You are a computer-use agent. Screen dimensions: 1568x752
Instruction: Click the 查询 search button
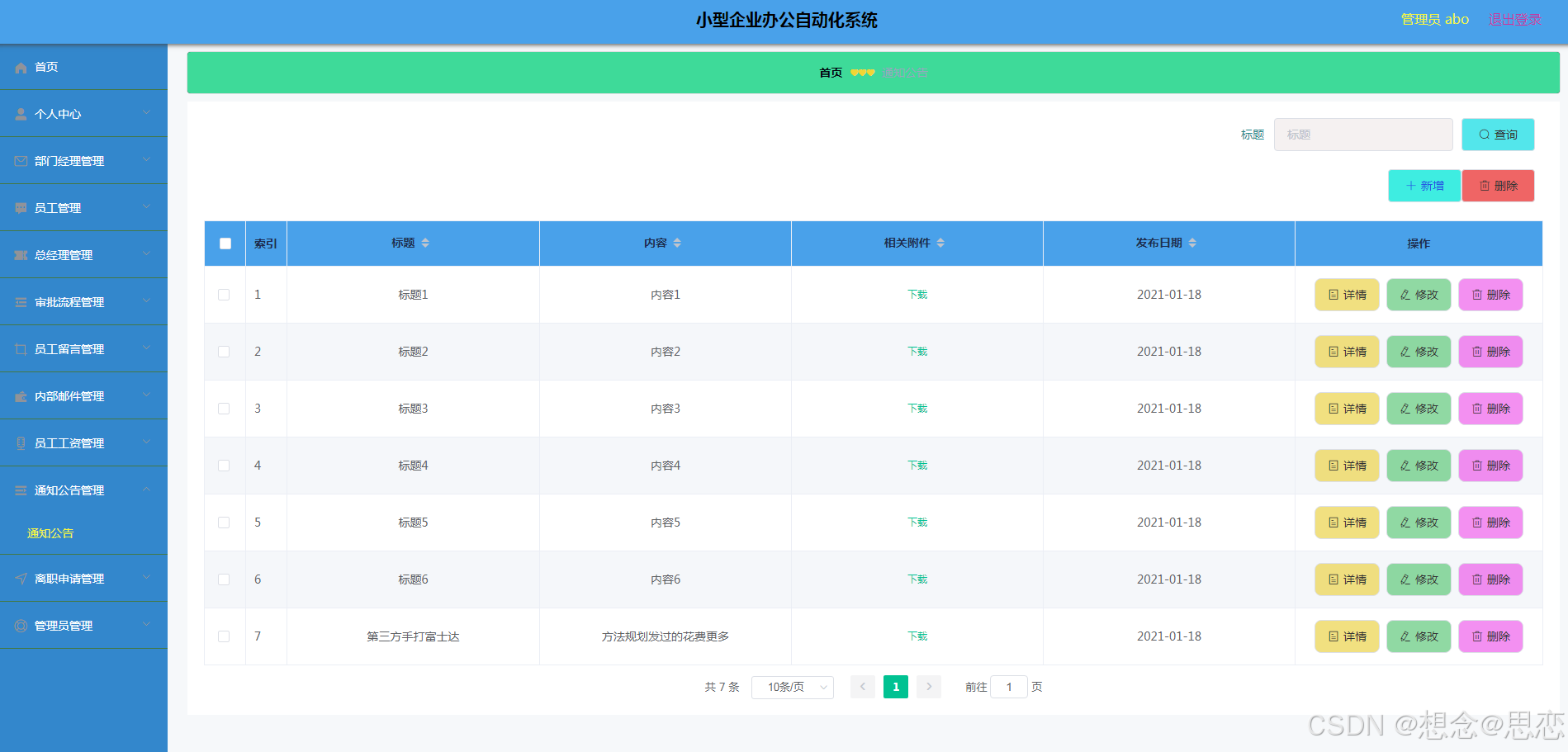[1498, 135]
